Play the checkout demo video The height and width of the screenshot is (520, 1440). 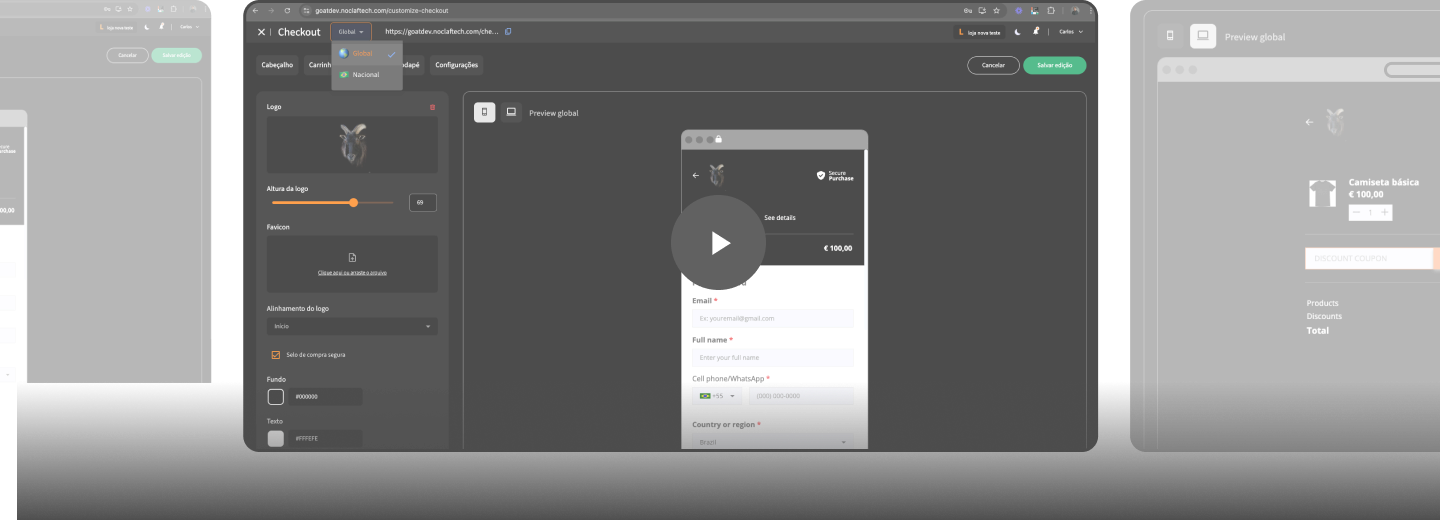click(x=718, y=243)
